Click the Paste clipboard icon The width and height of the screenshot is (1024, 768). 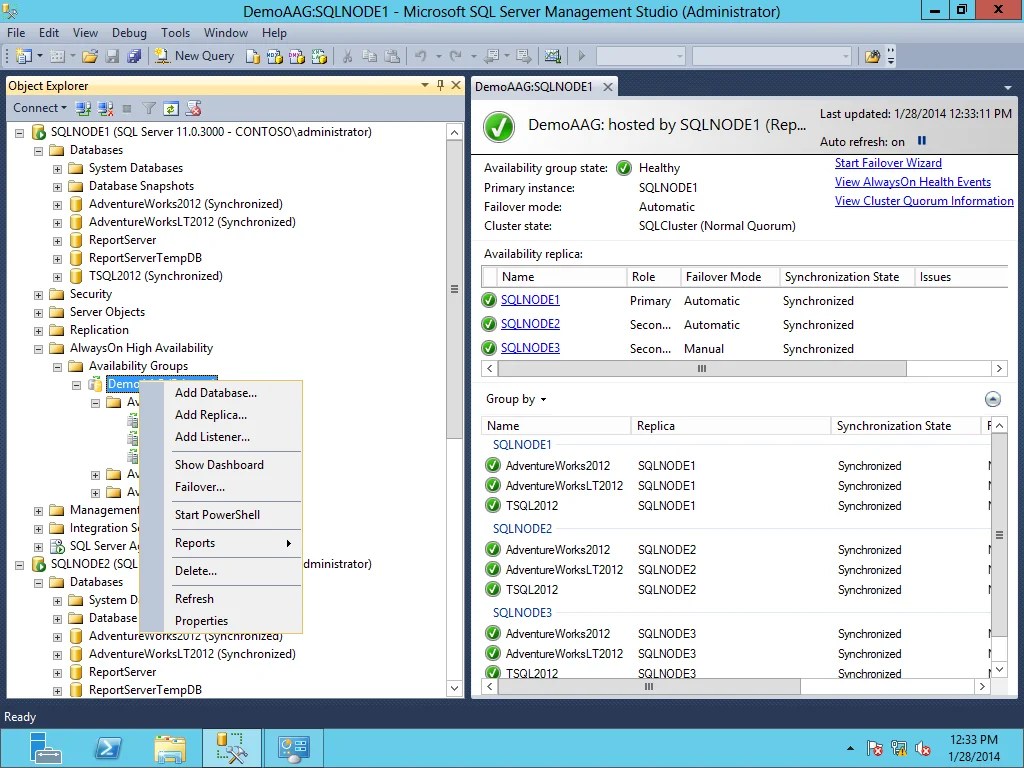(x=392, y=57)
